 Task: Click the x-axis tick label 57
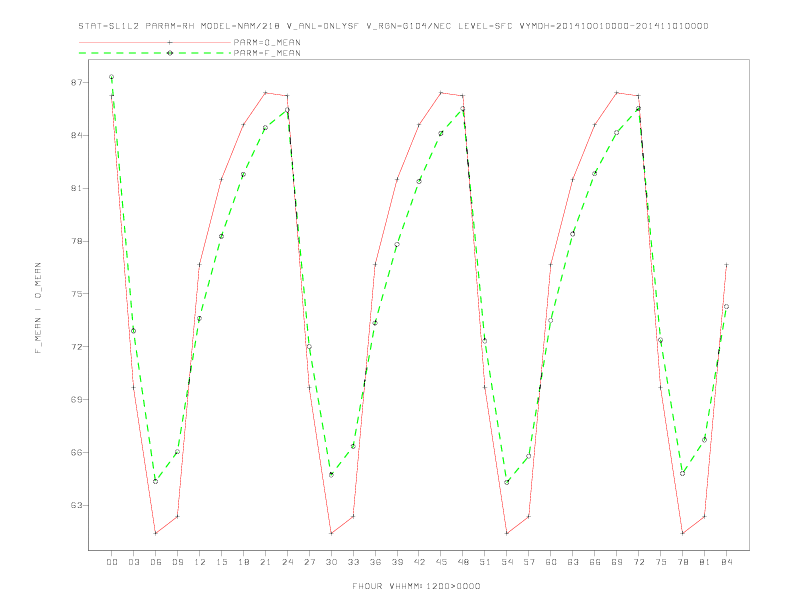click(529, 562)
